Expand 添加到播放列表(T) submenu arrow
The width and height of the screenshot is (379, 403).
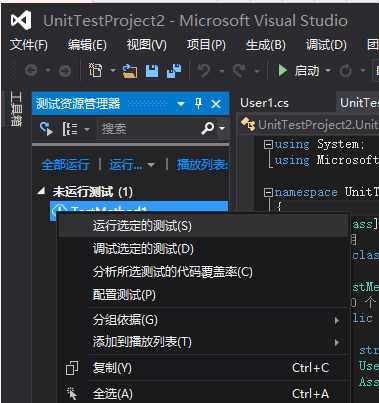(337, 343)
